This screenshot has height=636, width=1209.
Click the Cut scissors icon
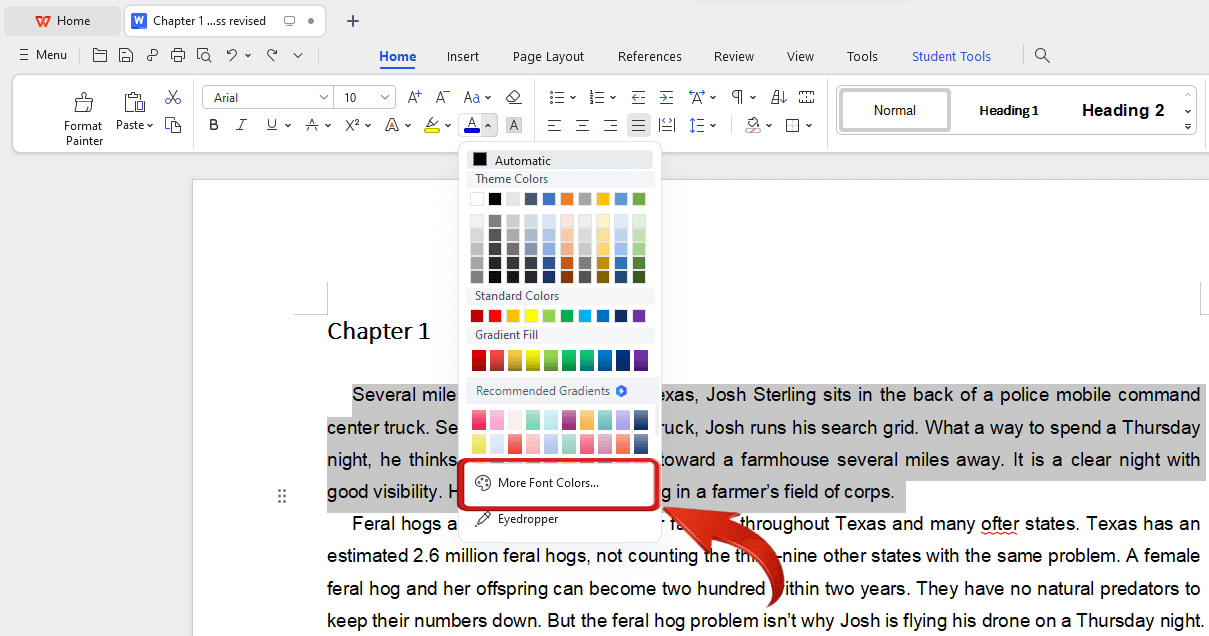tap(173, 97)
